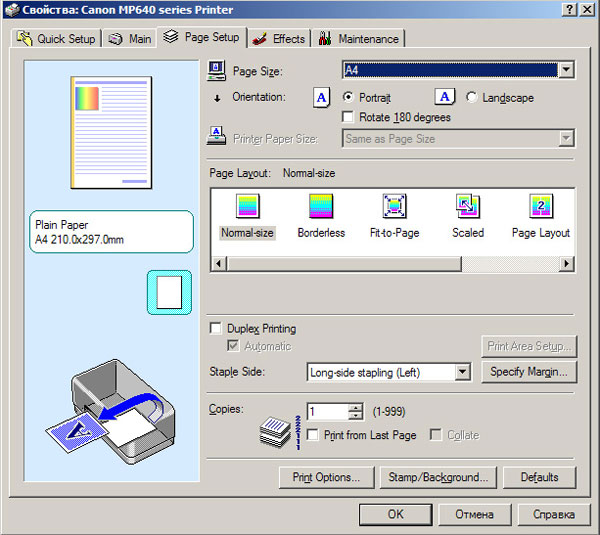Click the Page Size computer icon

[x=216, y=70]
